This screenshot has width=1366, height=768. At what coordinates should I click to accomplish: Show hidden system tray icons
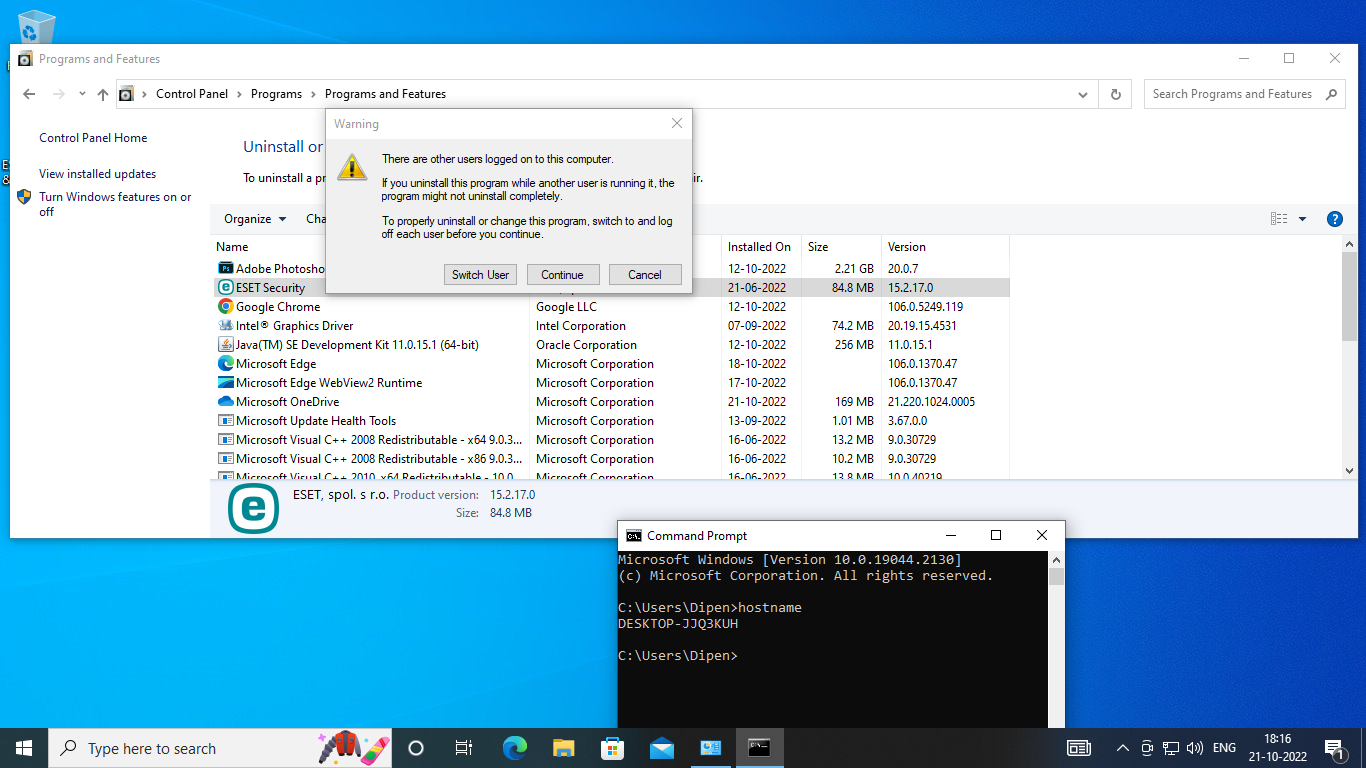[1123, 748]
